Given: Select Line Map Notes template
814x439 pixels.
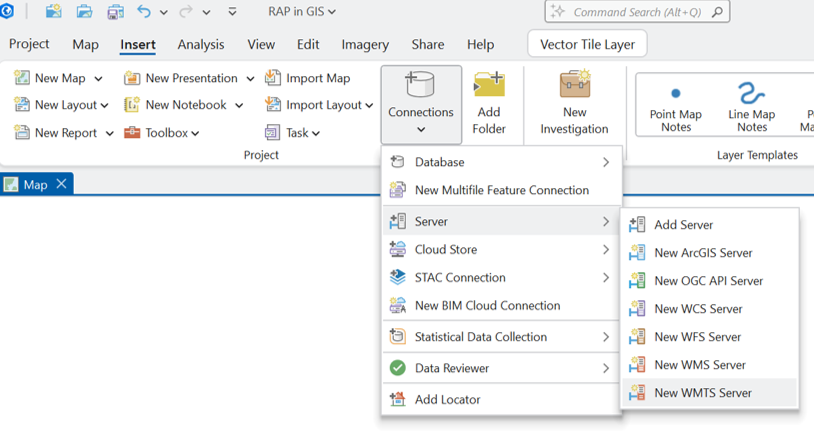Looking at the screenshot, I should tap(751, 105).
